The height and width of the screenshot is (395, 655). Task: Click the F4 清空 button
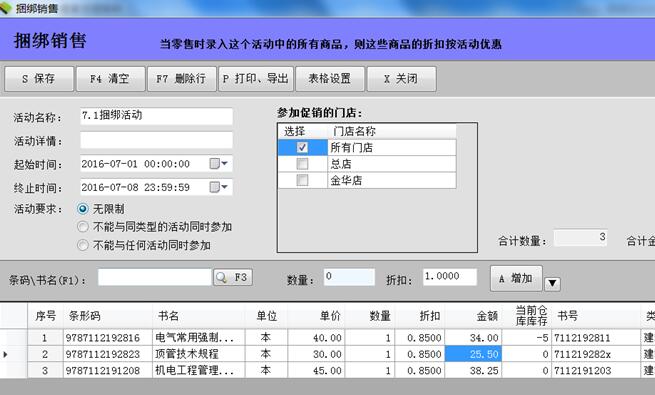click(x=111, y=78)
